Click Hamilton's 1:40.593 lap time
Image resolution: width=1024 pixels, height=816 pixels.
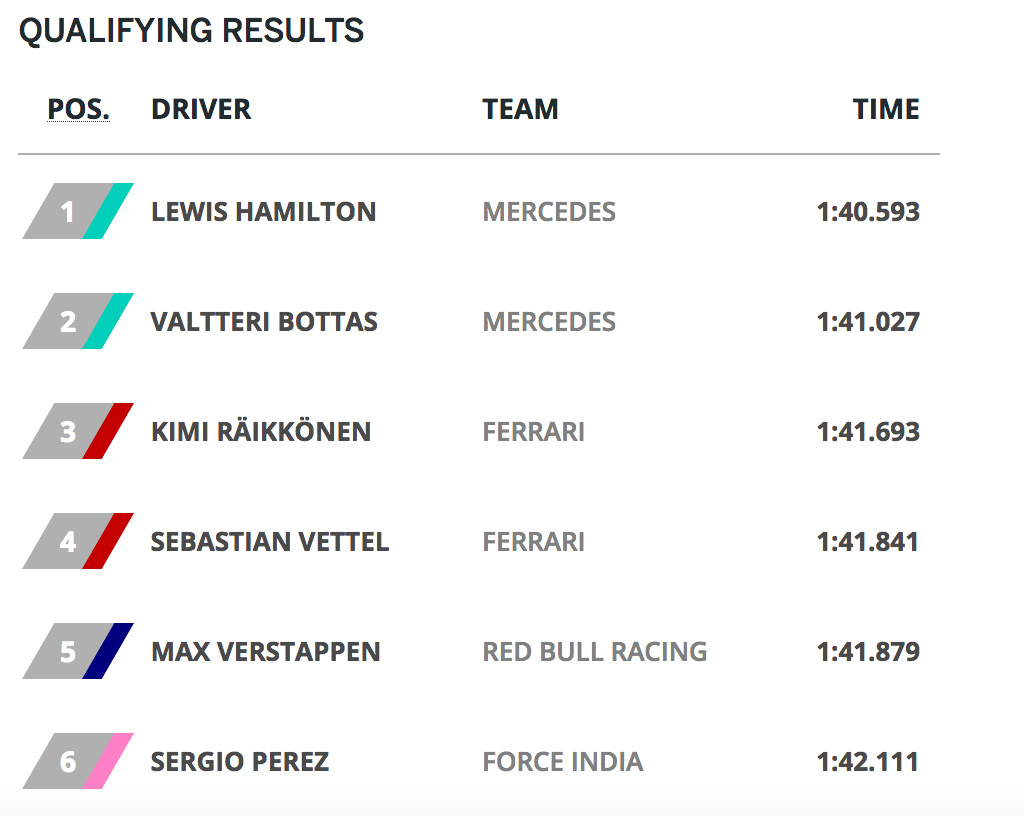coord(867,212)
